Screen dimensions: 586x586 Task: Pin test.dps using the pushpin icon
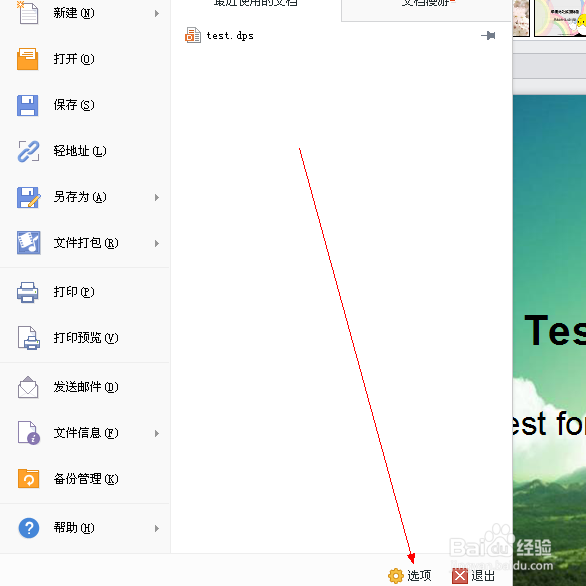[488, 36]
